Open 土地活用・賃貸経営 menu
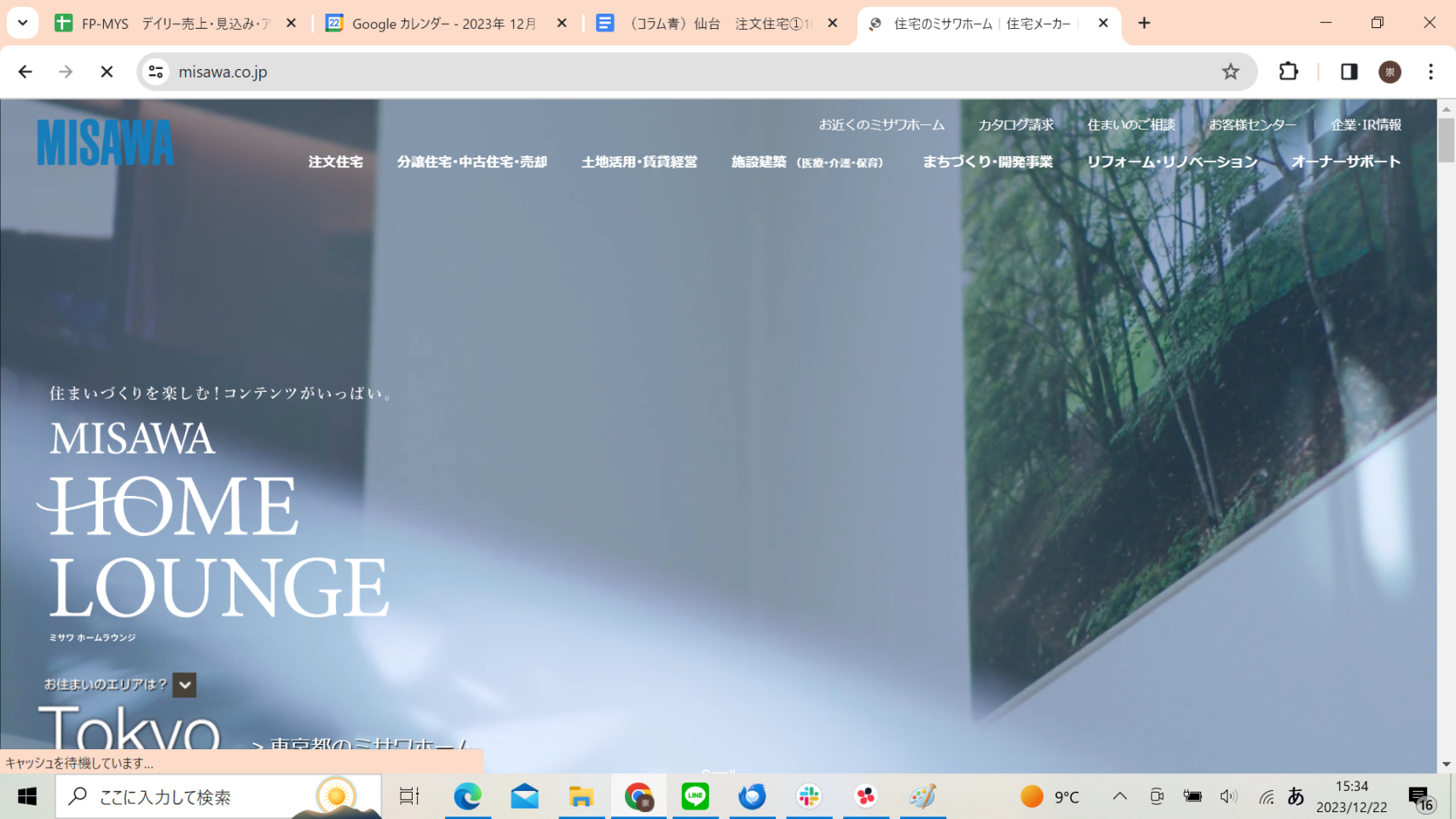Screen dimensions: 1456x819 coord(639,162)
